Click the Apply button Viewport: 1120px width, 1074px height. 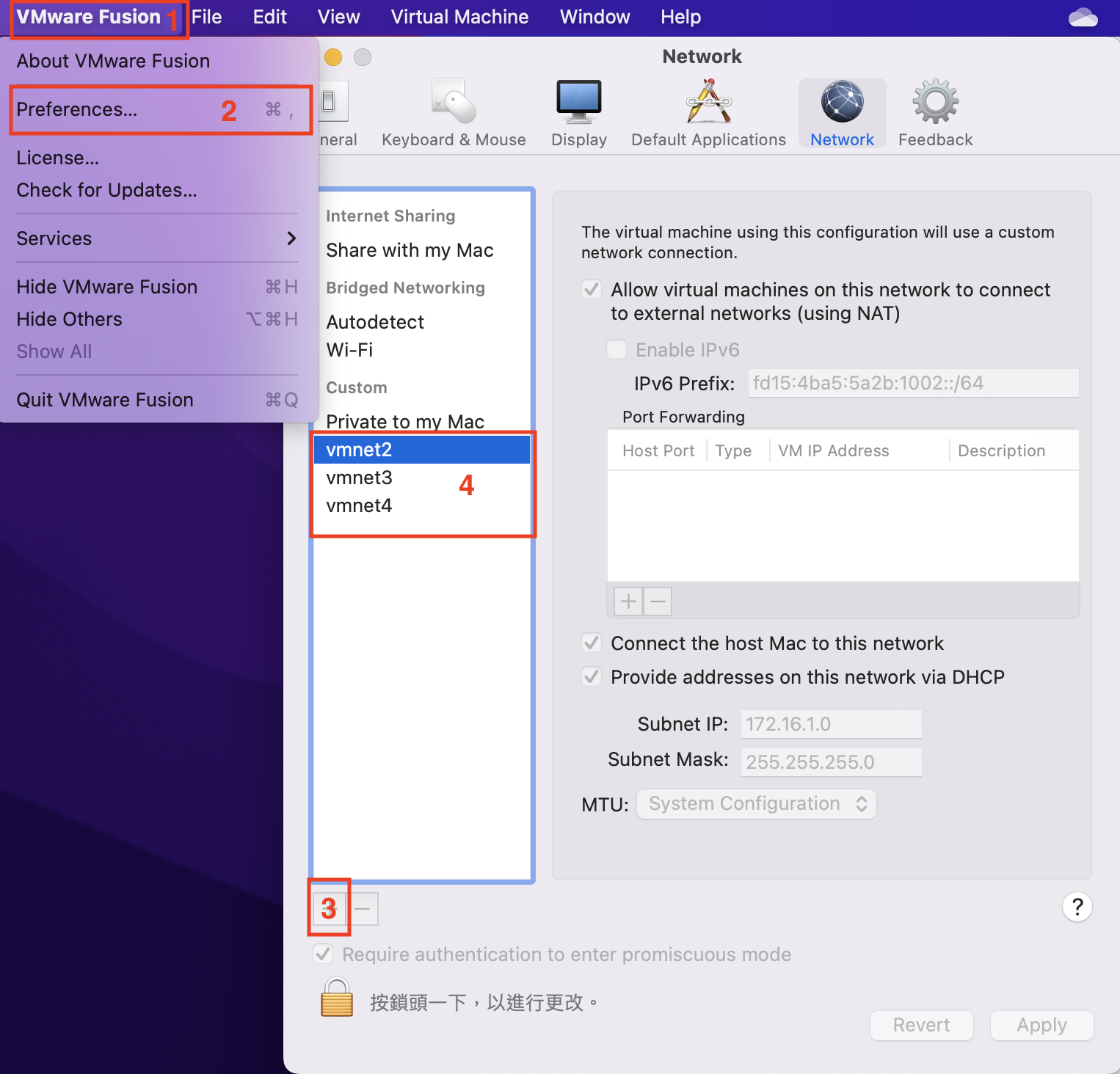pos(1041,1025)
